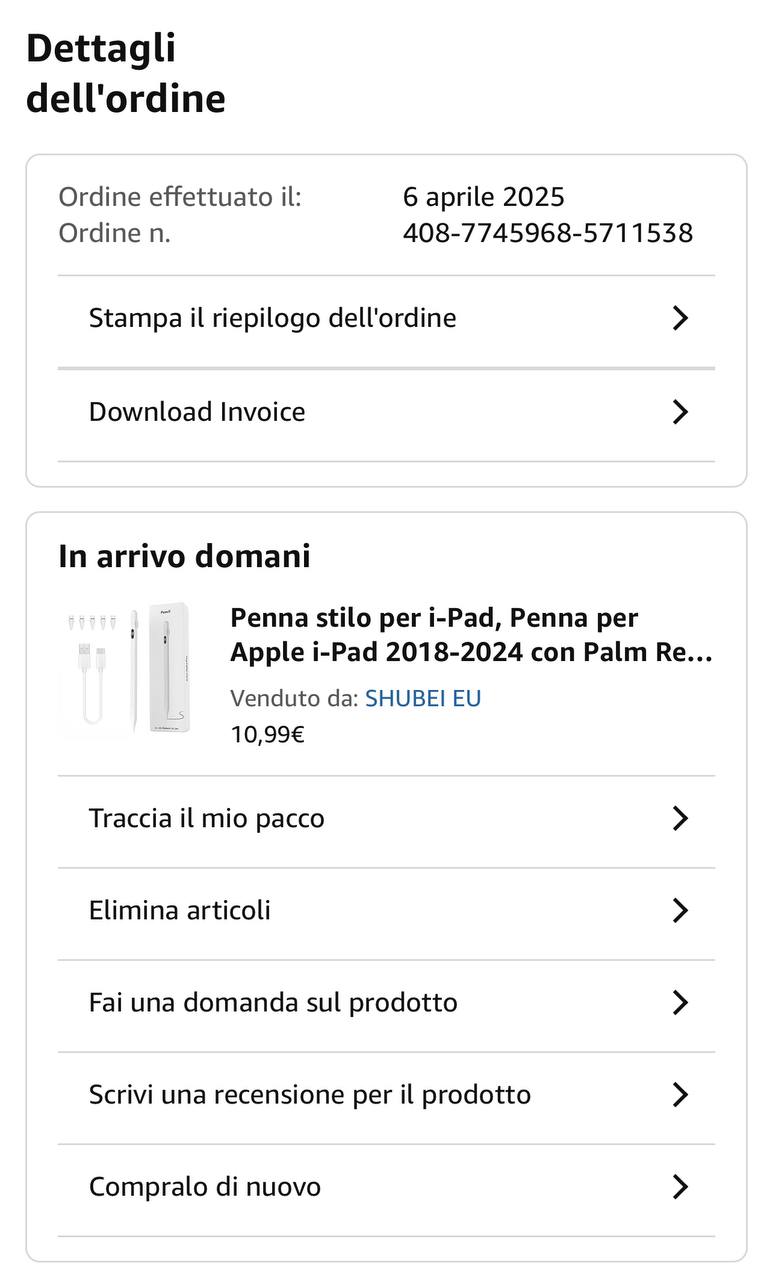Open Scrivi una recensione per il prodotto

(x=309, y=1094)
